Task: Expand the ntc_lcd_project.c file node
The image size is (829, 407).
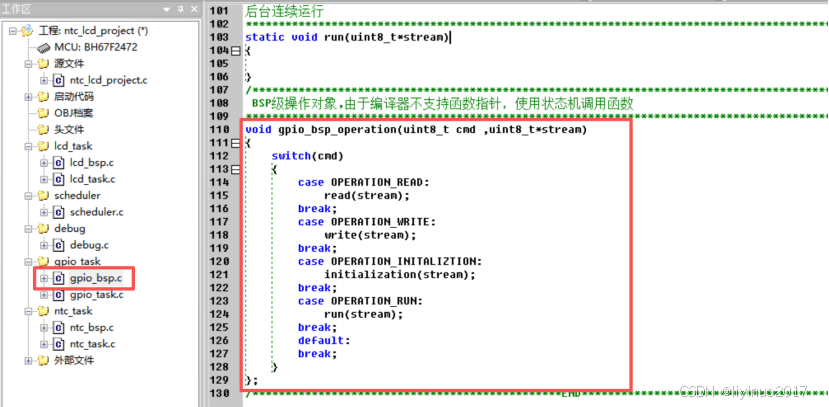Action: (x=44, y=81)
